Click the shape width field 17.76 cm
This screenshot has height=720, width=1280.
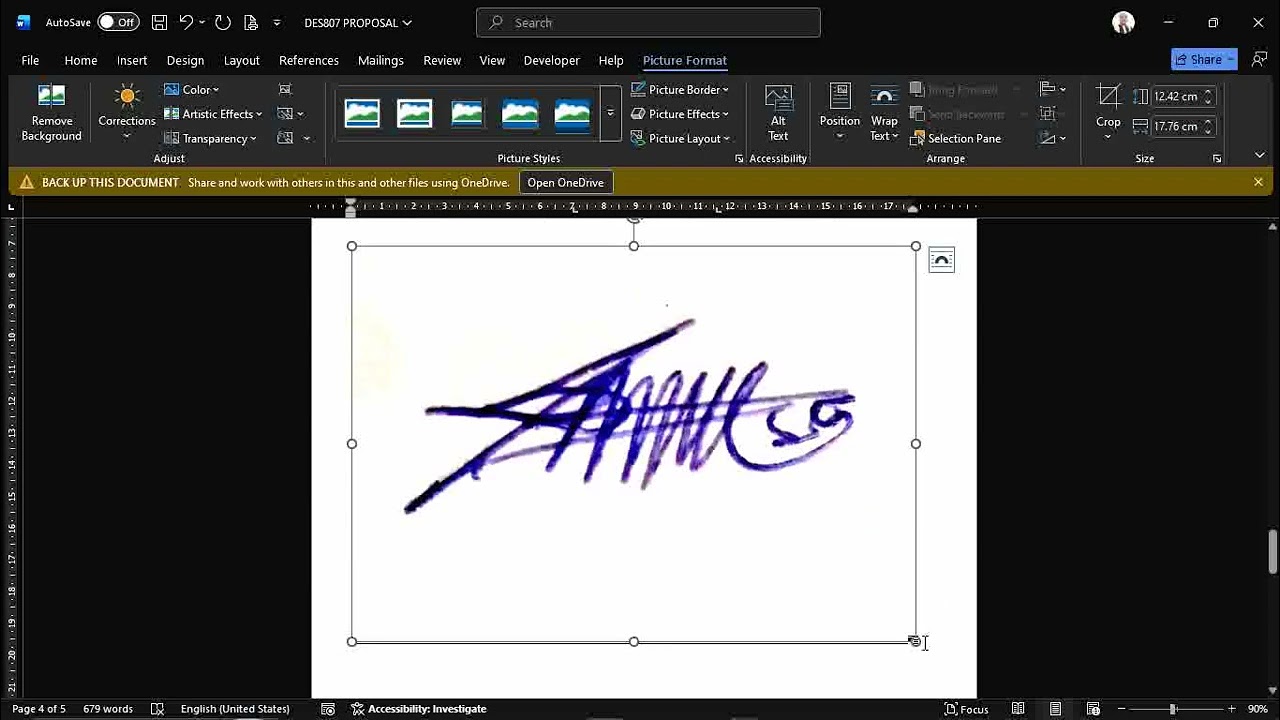pos(1176,126)
